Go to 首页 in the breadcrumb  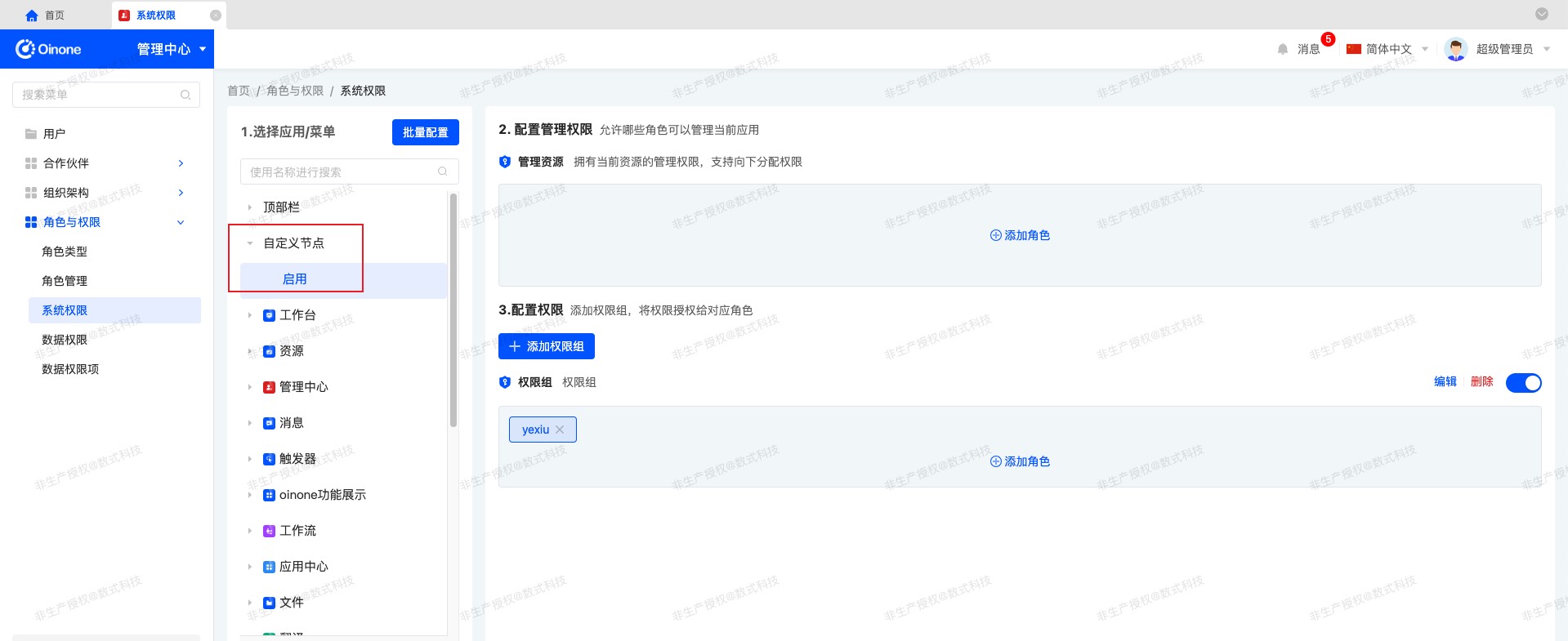click(239, 91)
